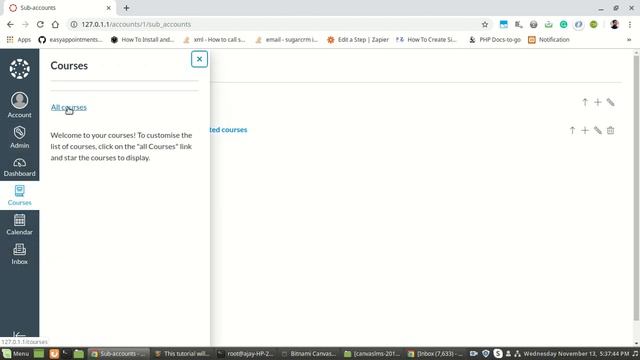Open PHP Docs-to-go bookmark
The image size is (640, 360).
click(495, 40)
